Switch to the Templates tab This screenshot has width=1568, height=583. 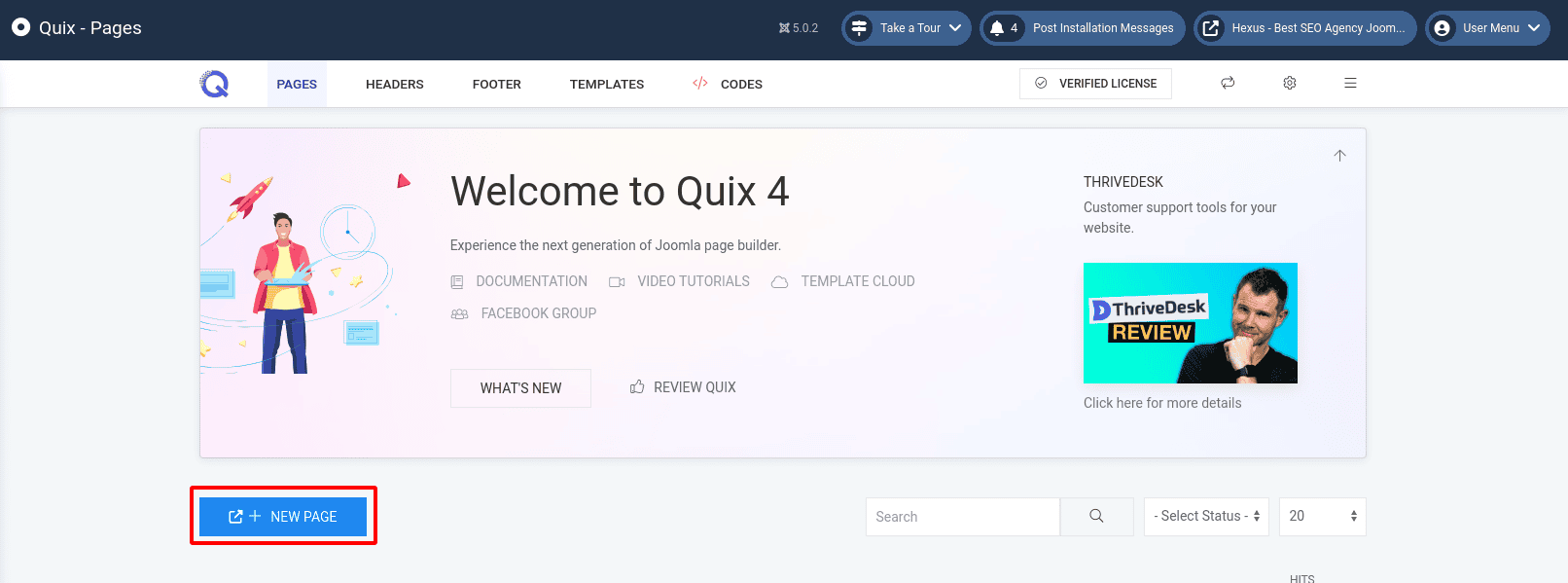coord(606,85)
